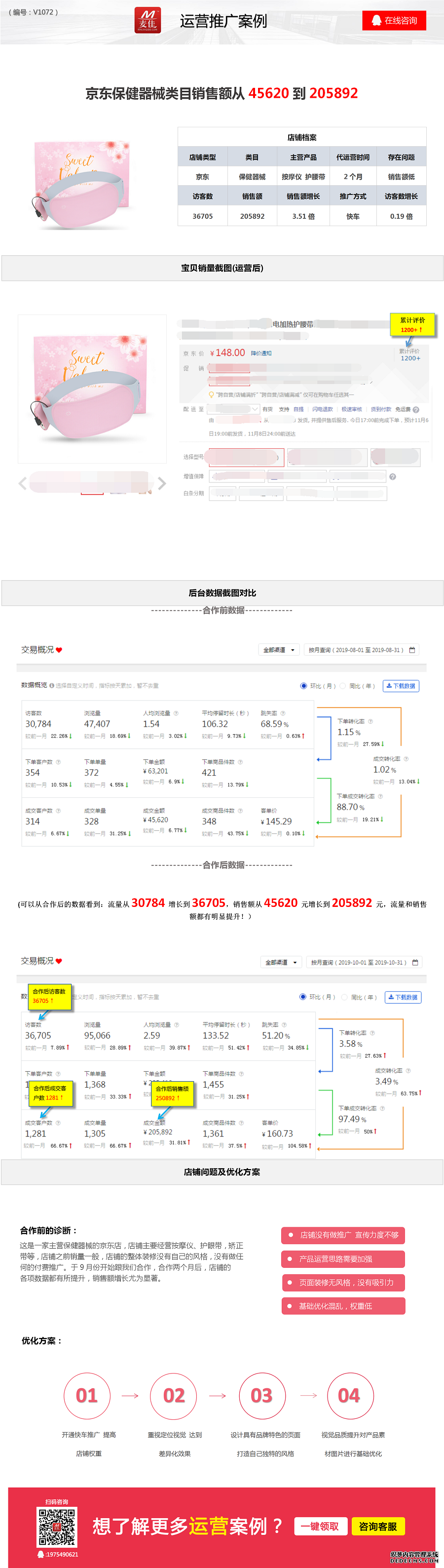Click help icon beside 下单客户数 354
The height and width of the screenshot is (1568, 444).
(58, 762)
